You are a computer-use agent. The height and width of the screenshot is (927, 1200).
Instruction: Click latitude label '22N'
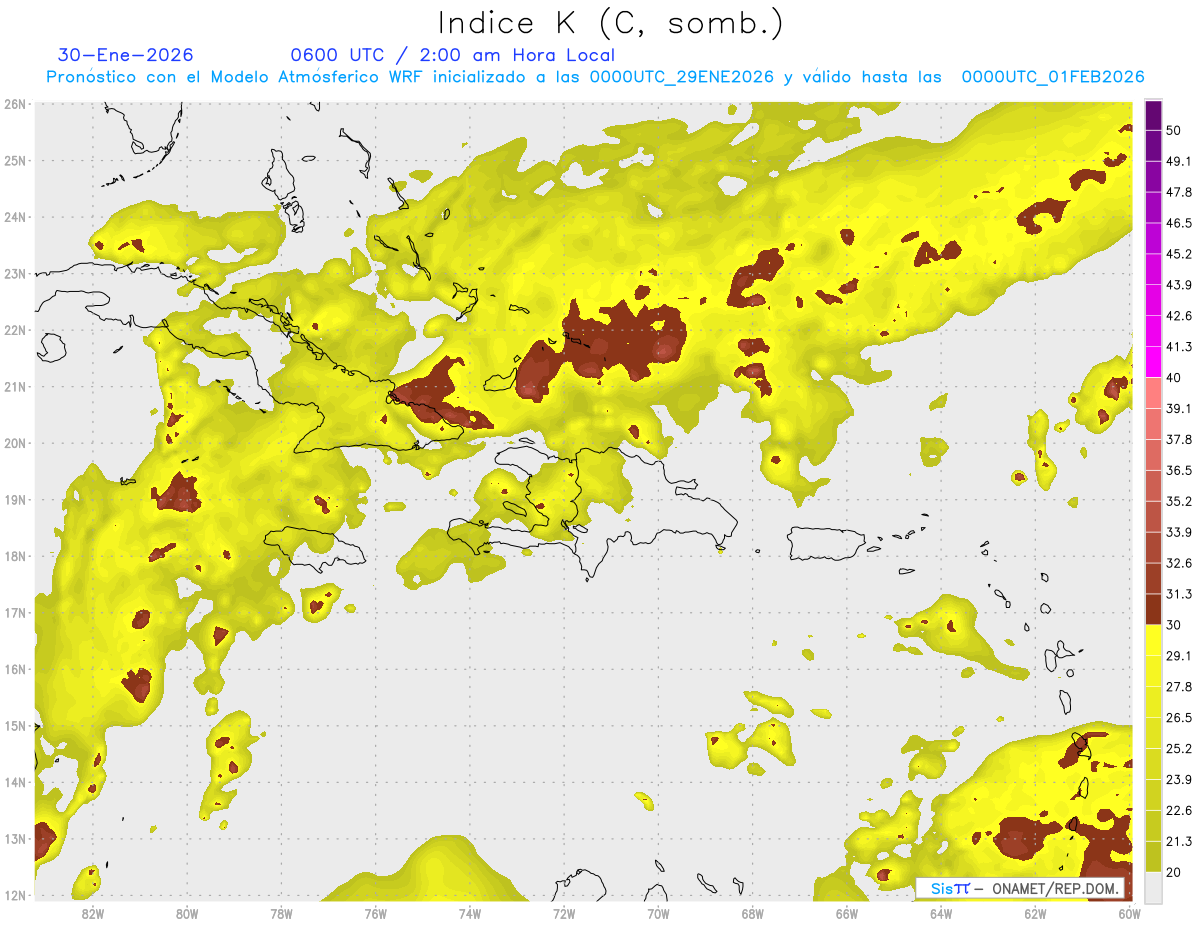pyautogui.click(x=15, y=330)
